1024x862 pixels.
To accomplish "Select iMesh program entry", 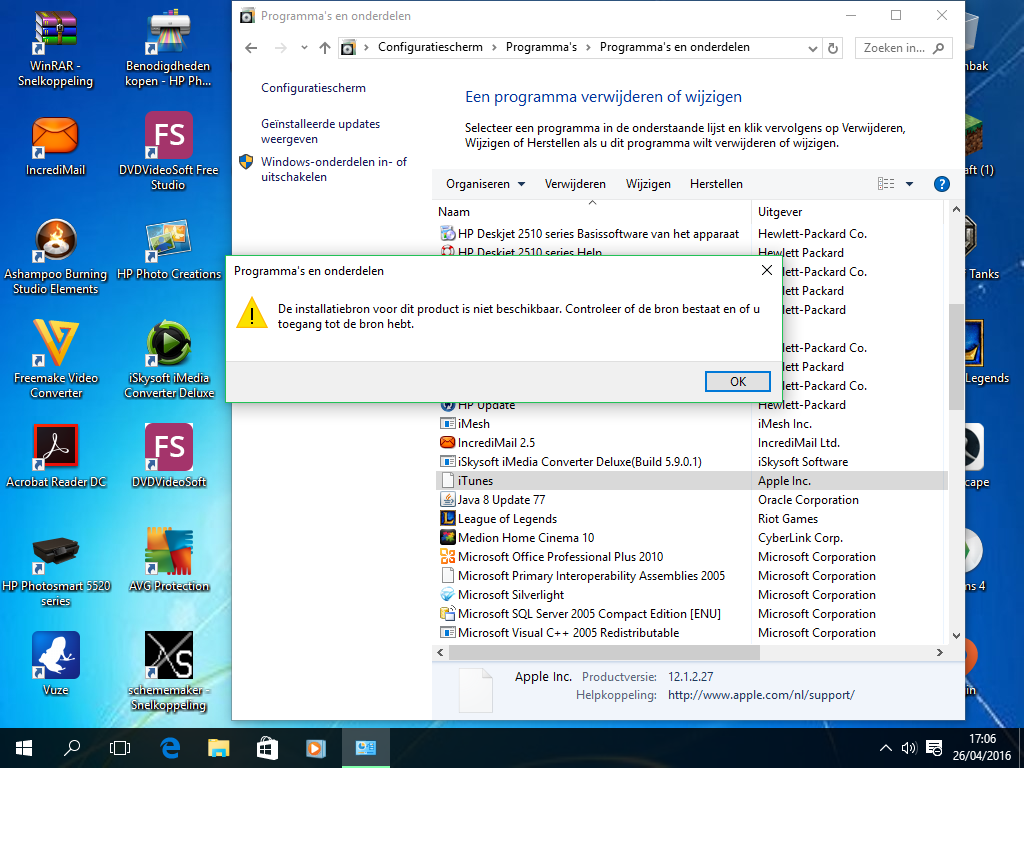I will click(691, 424).
